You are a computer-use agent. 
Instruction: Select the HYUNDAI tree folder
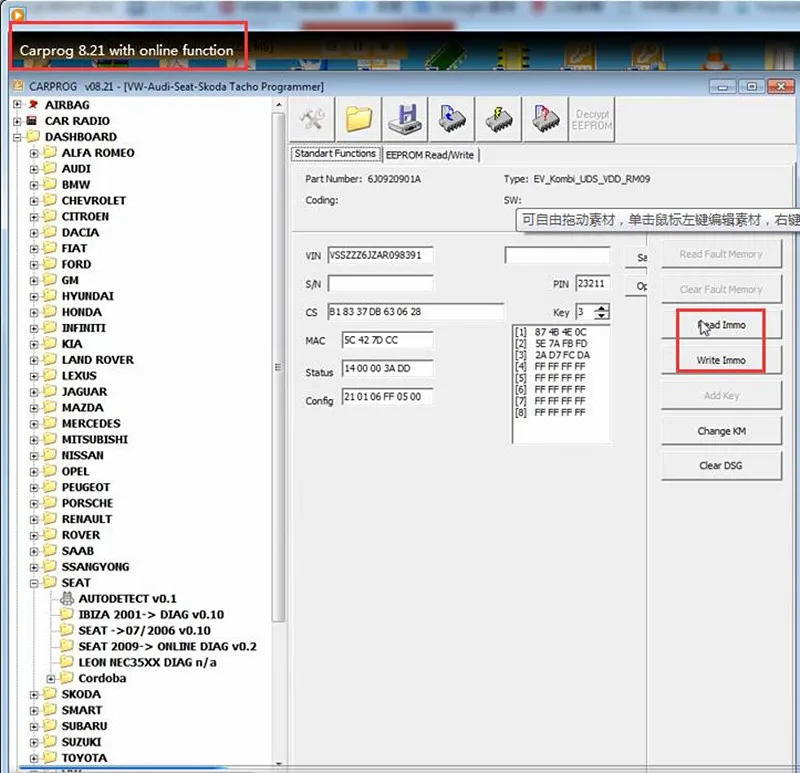tap(88, 296)
